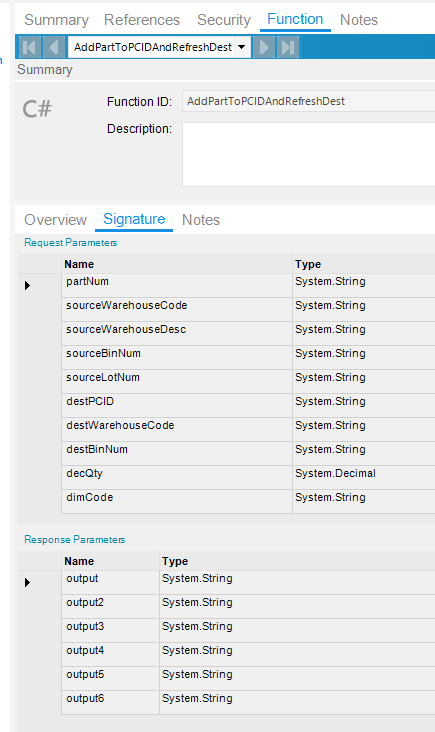
Task: Select the partNum row indicator arrow
Action: (x=28, y=285)
